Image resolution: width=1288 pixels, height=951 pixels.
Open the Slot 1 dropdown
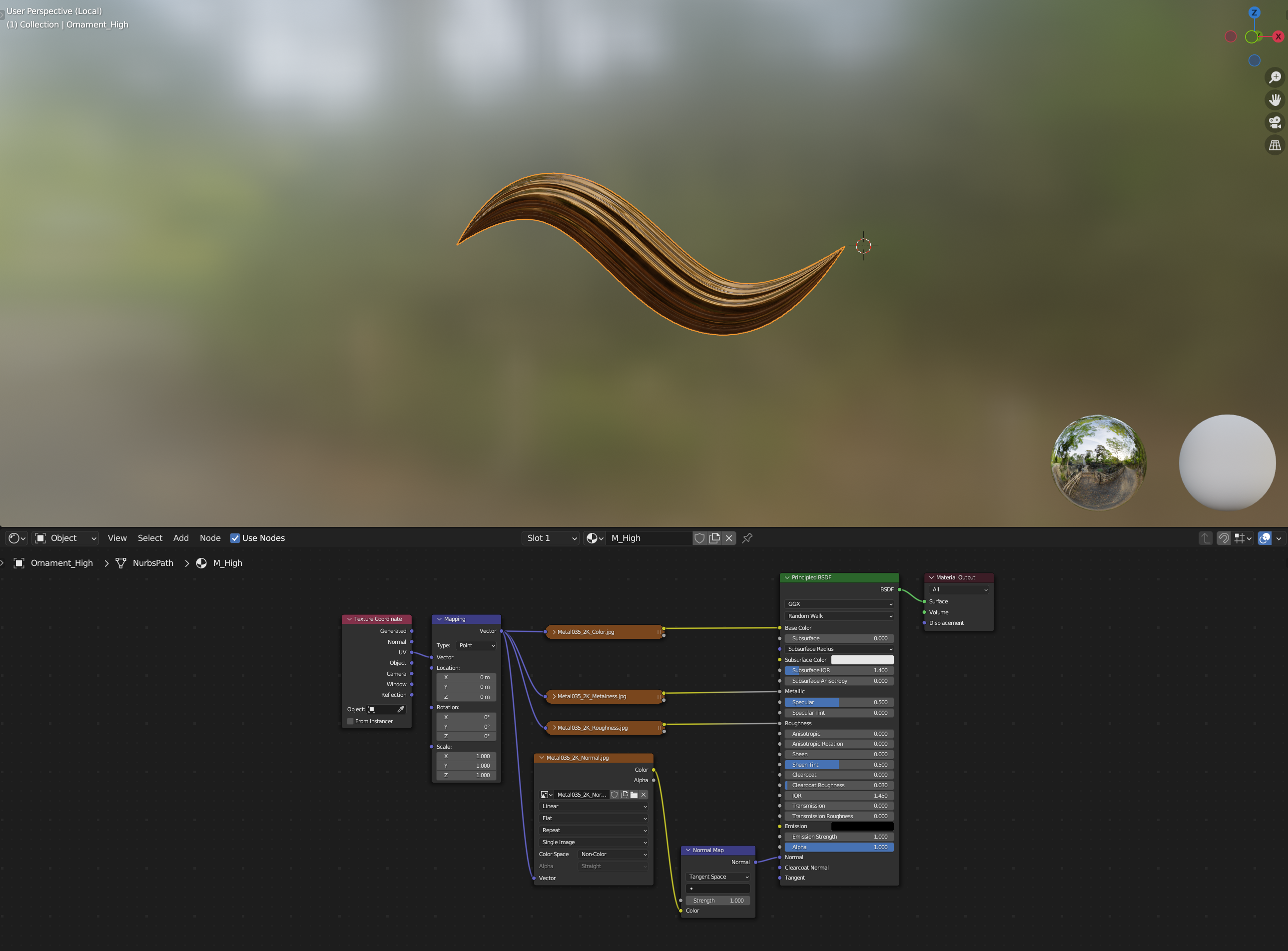[x=551, y=537]
